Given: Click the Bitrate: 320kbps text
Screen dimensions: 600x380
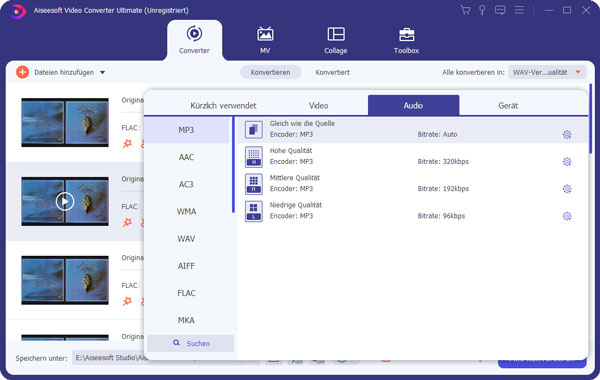Looking at the screenshot, I should (x=443, y=161).
